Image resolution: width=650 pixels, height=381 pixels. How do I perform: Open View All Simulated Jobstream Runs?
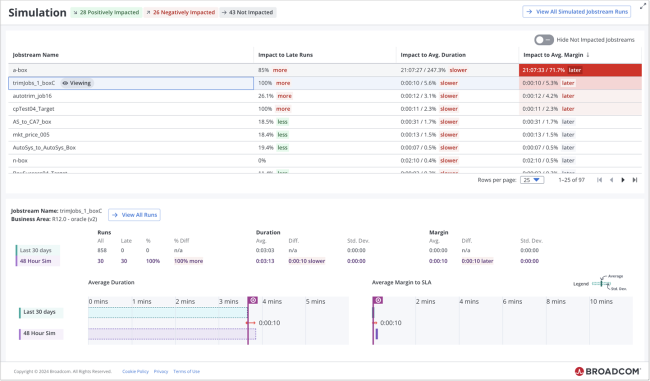(x=577, y=12)
